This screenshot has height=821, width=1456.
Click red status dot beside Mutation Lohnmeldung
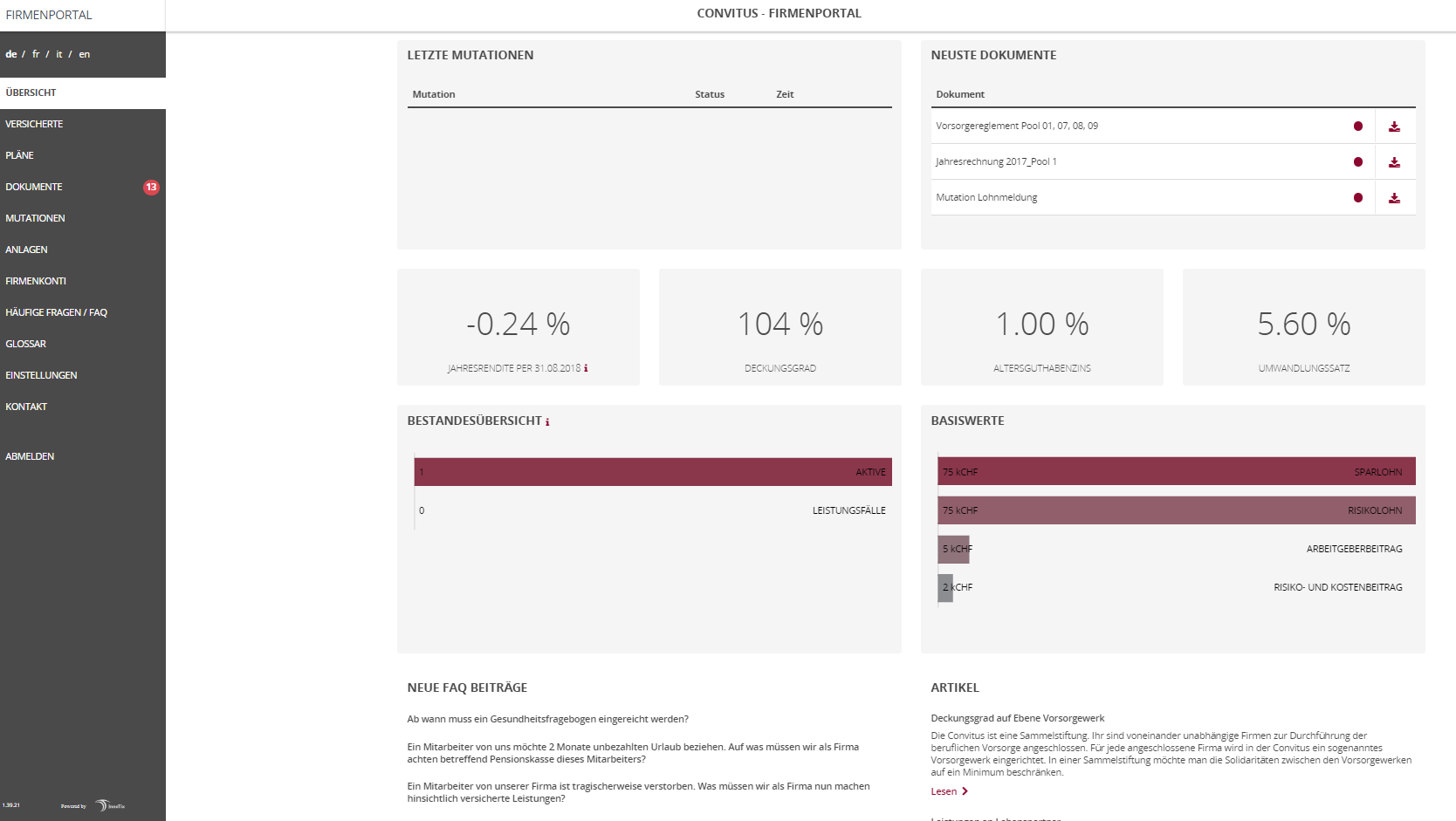pos(1357,198)
